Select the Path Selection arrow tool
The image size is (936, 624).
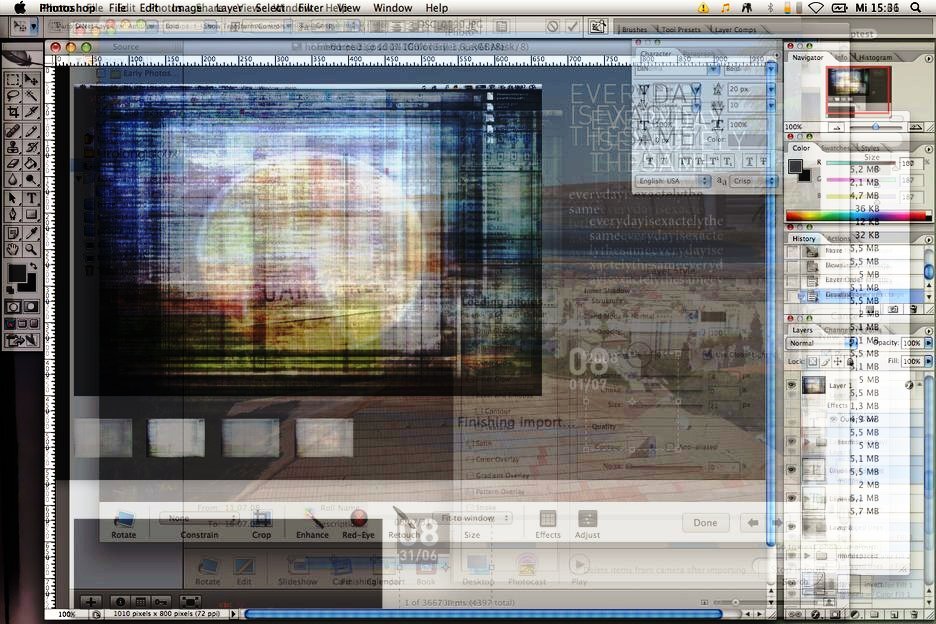tap(13, 198)
